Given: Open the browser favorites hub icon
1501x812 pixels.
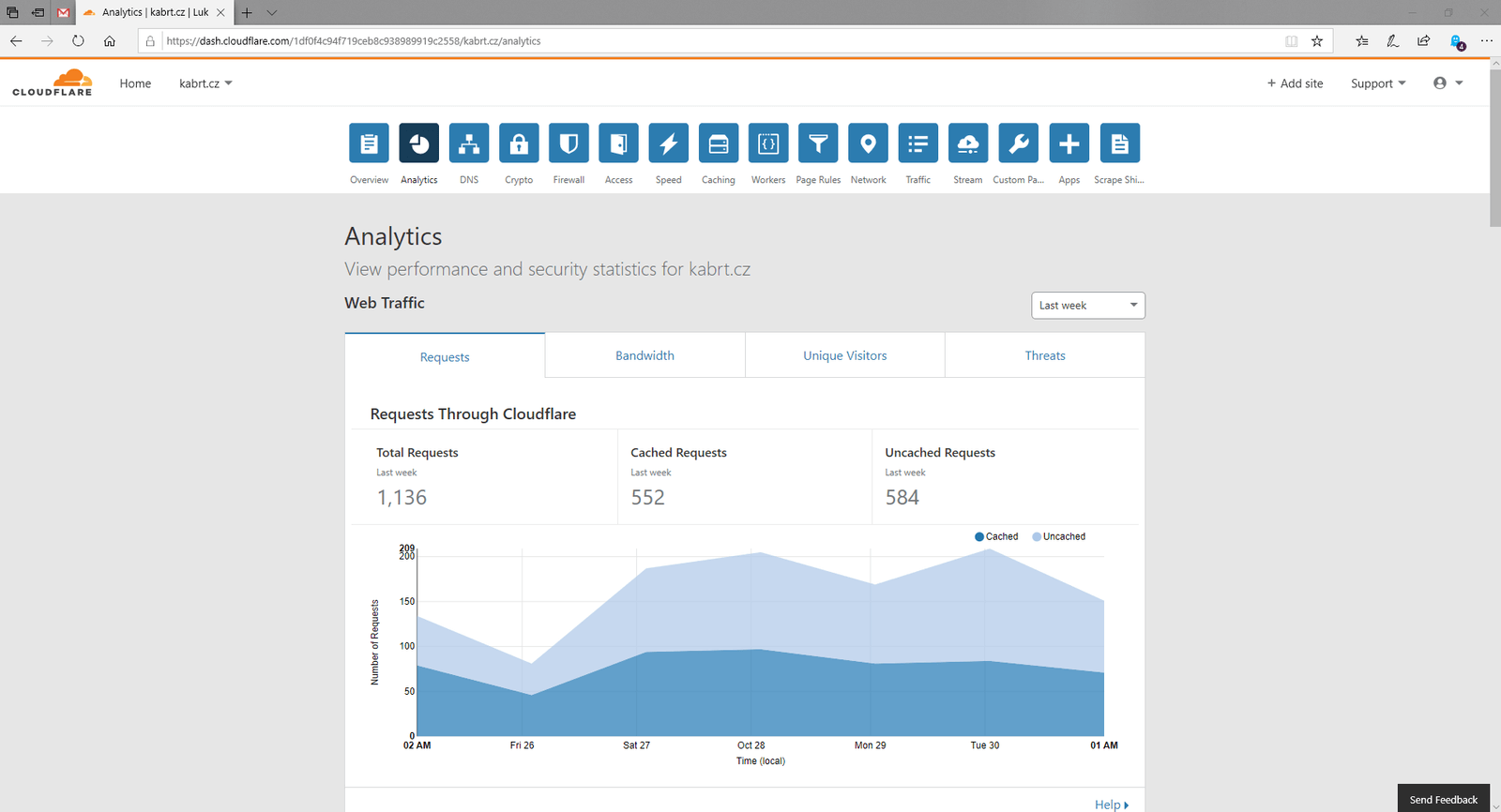Looking at the screenshot, I should tap(1362, 41).
